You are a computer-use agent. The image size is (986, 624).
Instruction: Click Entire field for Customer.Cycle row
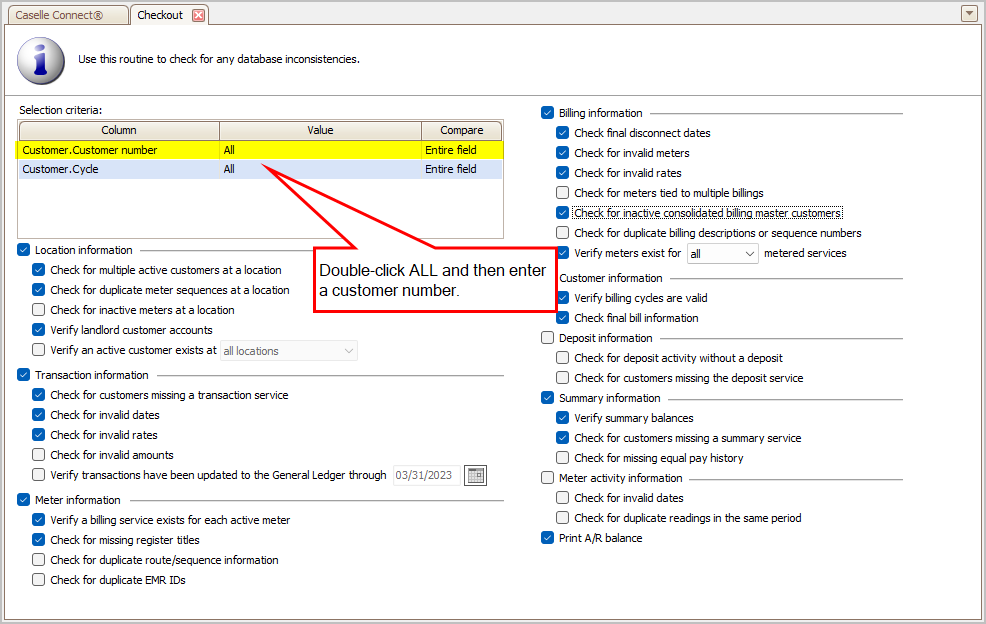[451, 169]
